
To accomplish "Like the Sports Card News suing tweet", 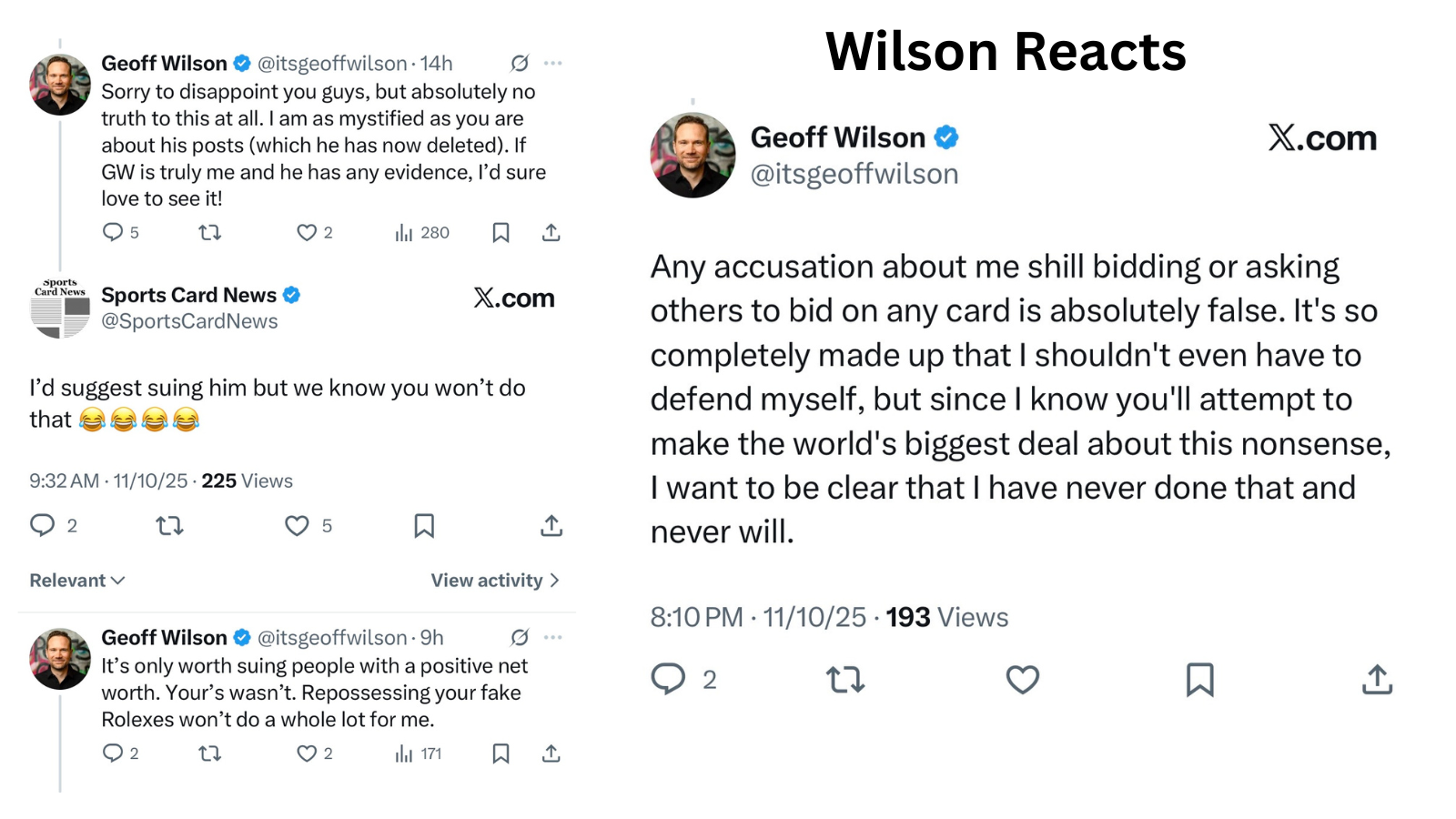I will pyautogui.click(x=297, y=526).
